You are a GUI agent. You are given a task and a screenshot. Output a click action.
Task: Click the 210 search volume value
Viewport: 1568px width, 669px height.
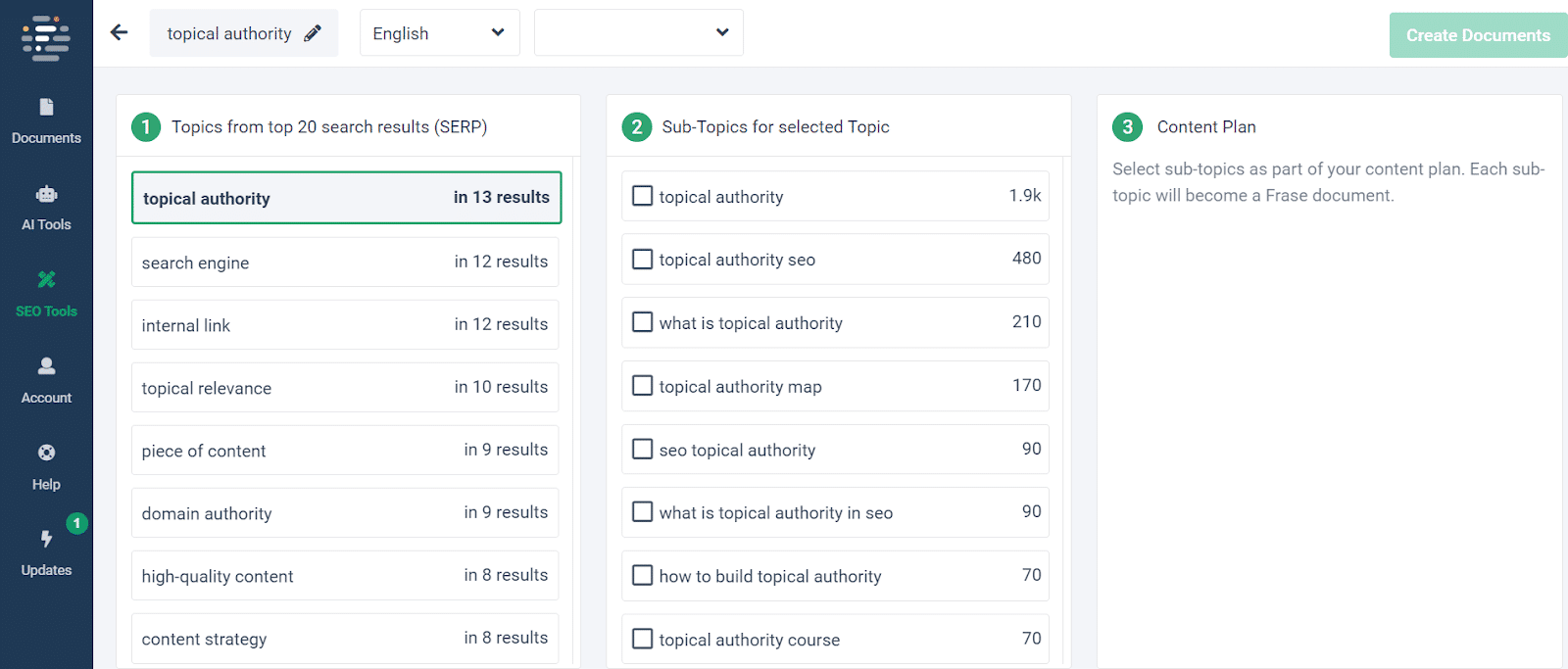(1027, 321)
